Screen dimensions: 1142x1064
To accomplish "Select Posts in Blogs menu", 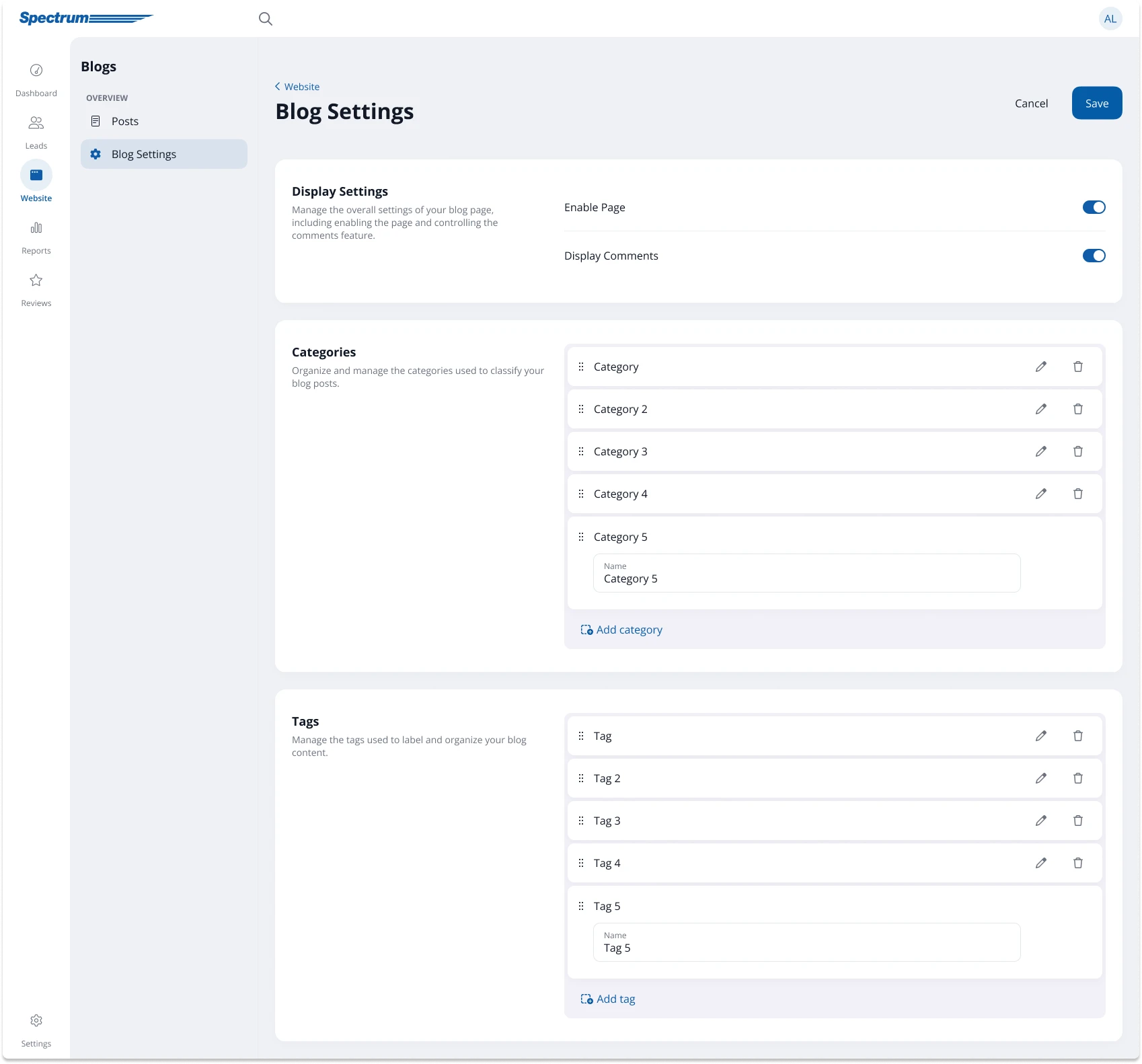I will (124, 121).
